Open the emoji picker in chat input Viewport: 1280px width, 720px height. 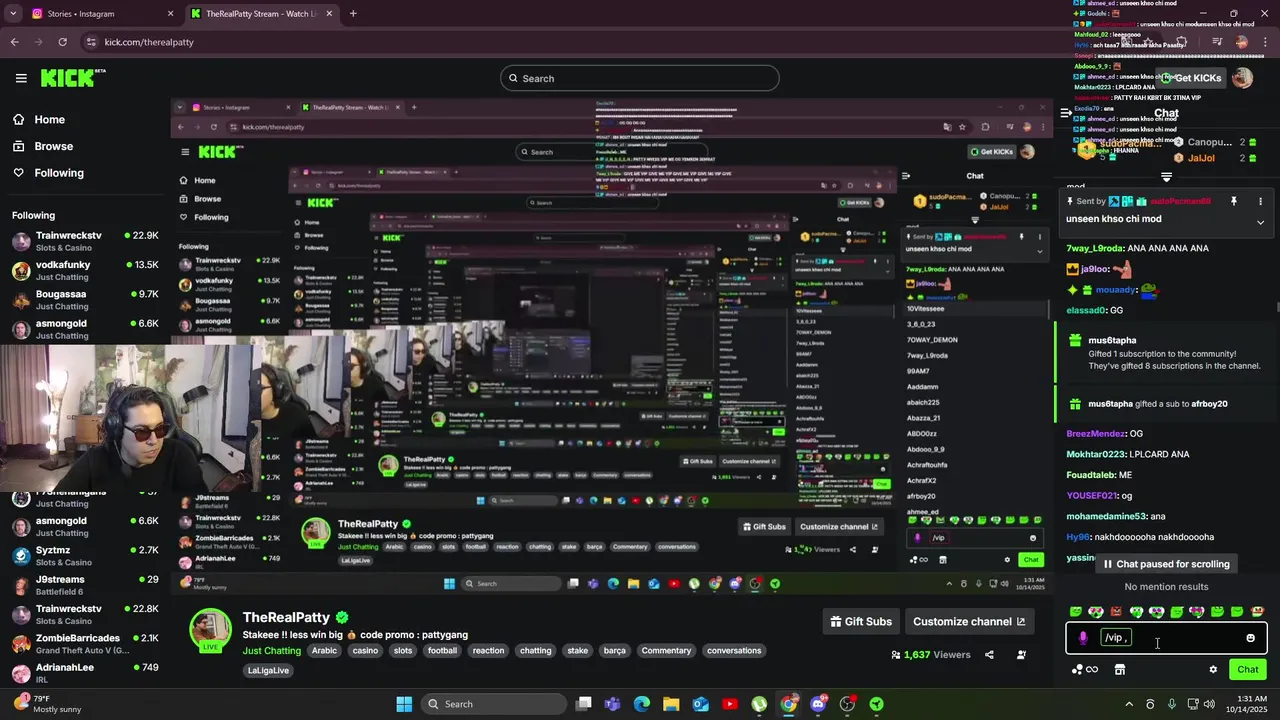(1250, 638)
